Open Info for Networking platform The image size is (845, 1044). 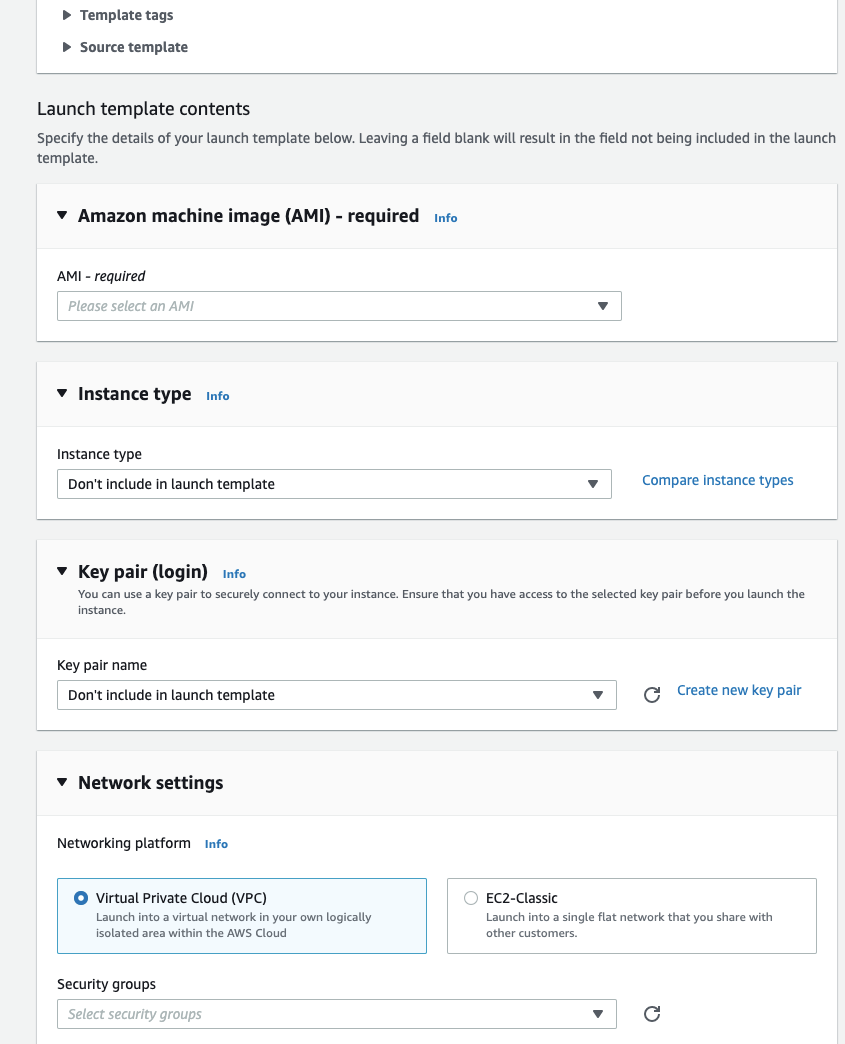pos(216,844)
